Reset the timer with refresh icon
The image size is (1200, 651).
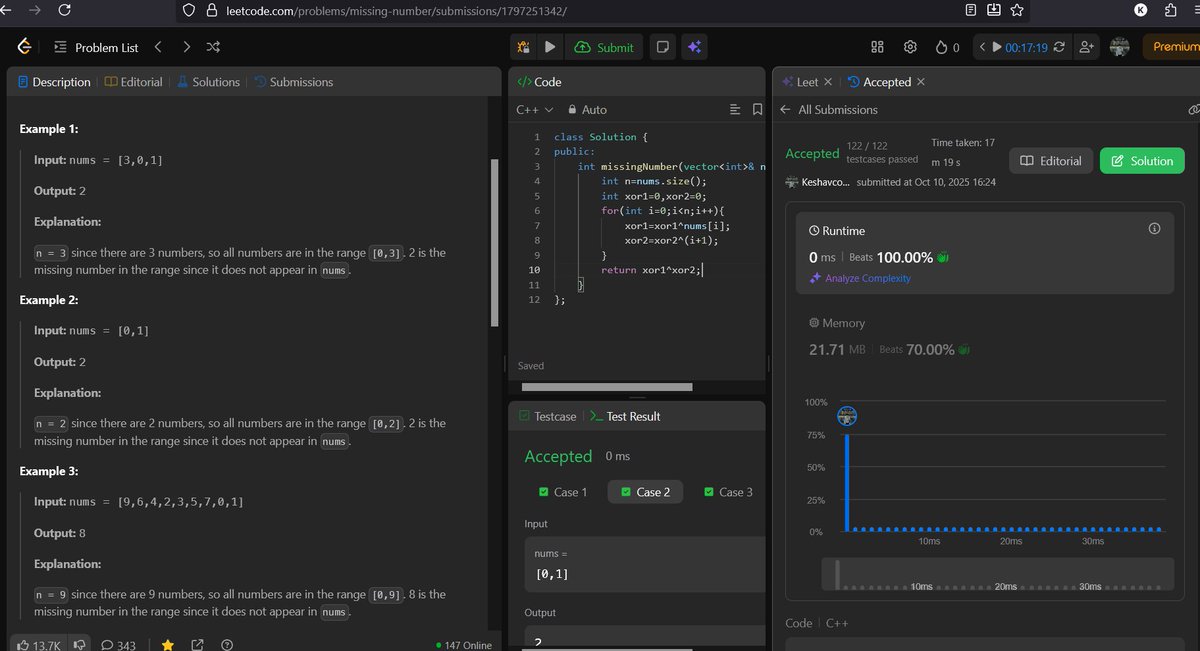tap(1059, 47)
